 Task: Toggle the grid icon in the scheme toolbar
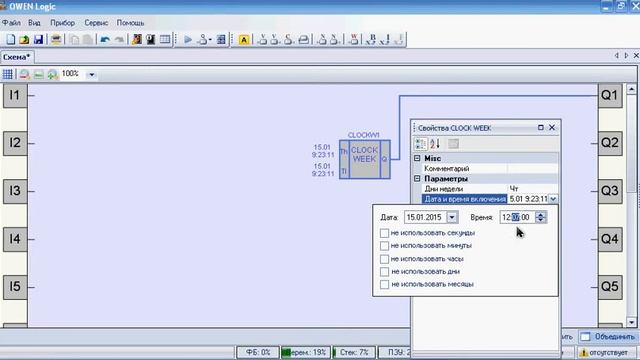7,74
